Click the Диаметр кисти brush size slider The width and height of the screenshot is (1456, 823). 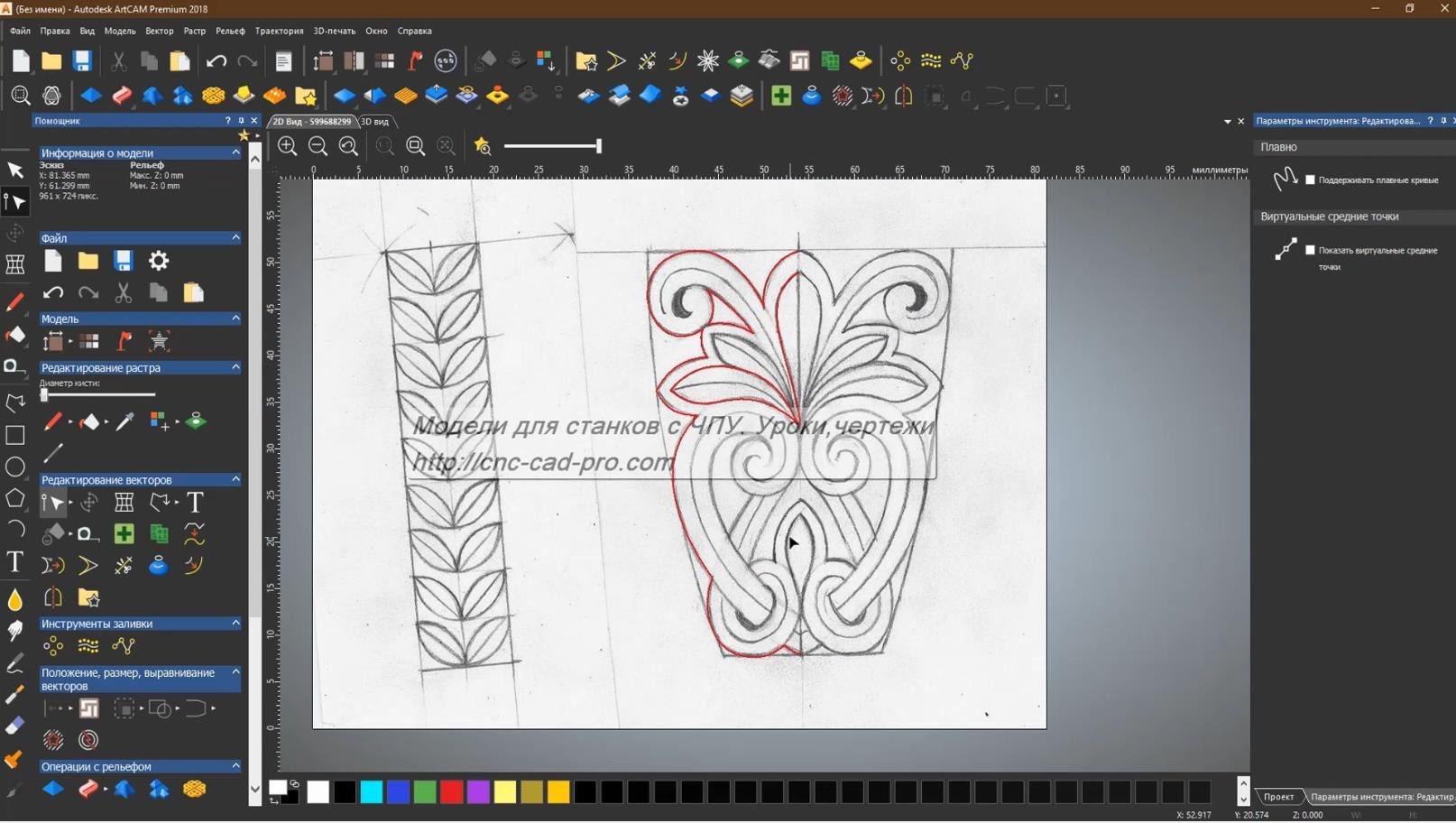click(97, 395)
